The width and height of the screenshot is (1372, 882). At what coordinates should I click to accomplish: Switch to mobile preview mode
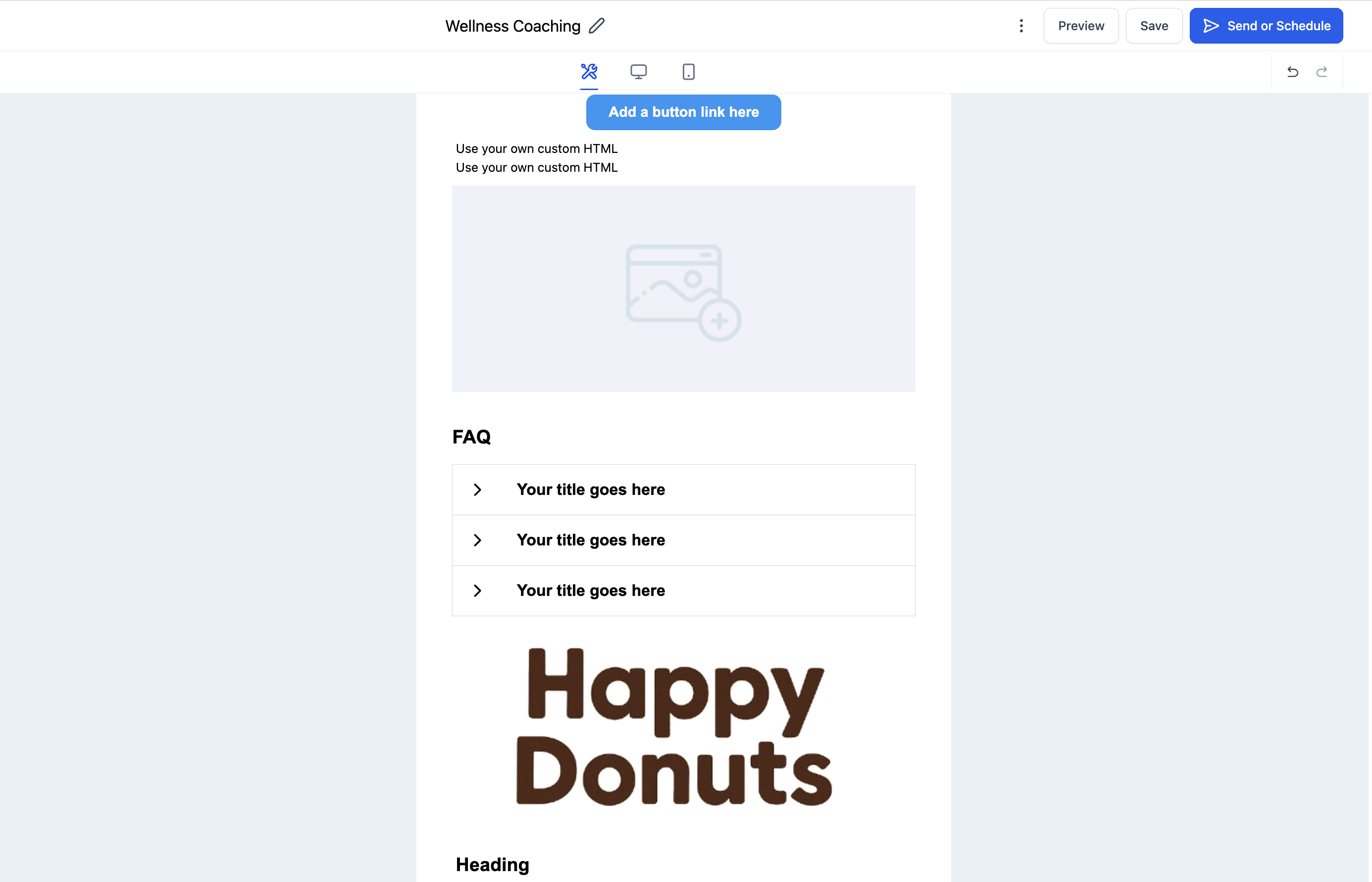(688, 72)
